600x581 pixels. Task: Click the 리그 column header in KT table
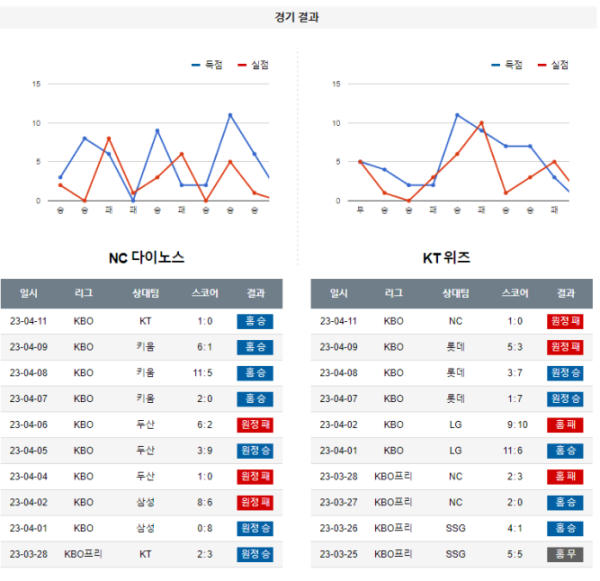coord(394,294)
